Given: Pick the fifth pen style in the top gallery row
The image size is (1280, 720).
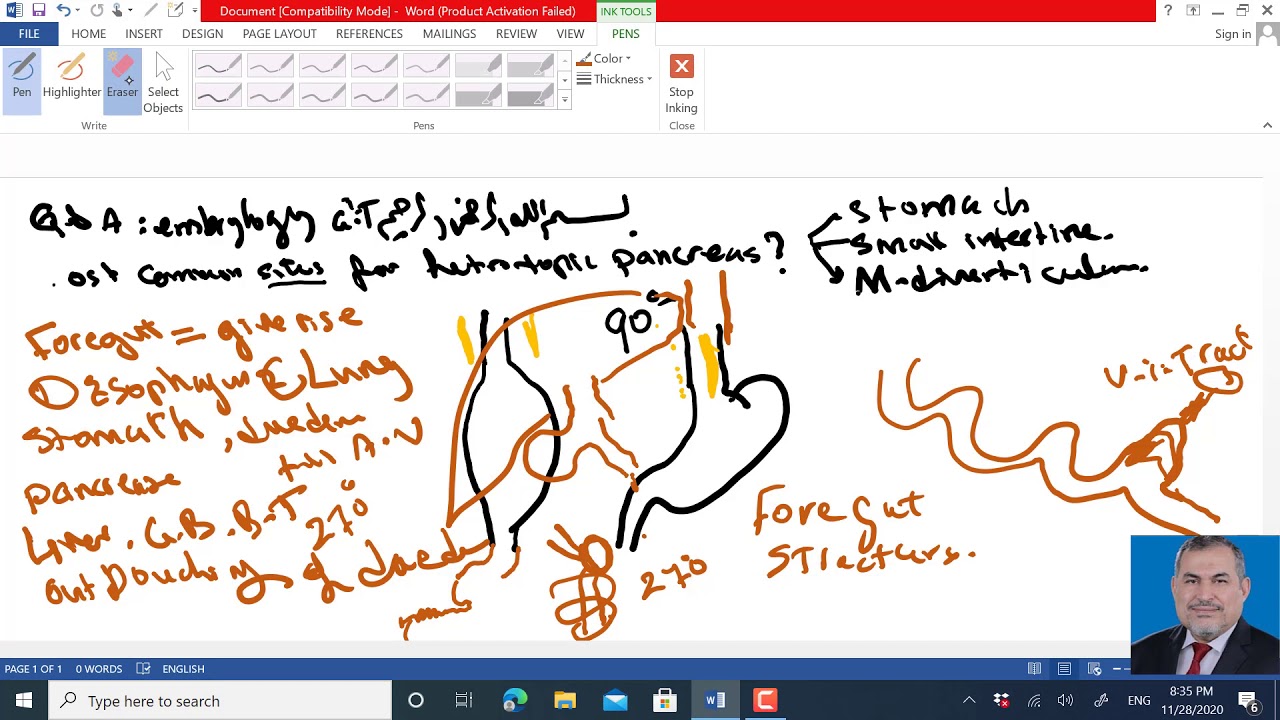Looking at the screenshot, I should coord(426,66).
